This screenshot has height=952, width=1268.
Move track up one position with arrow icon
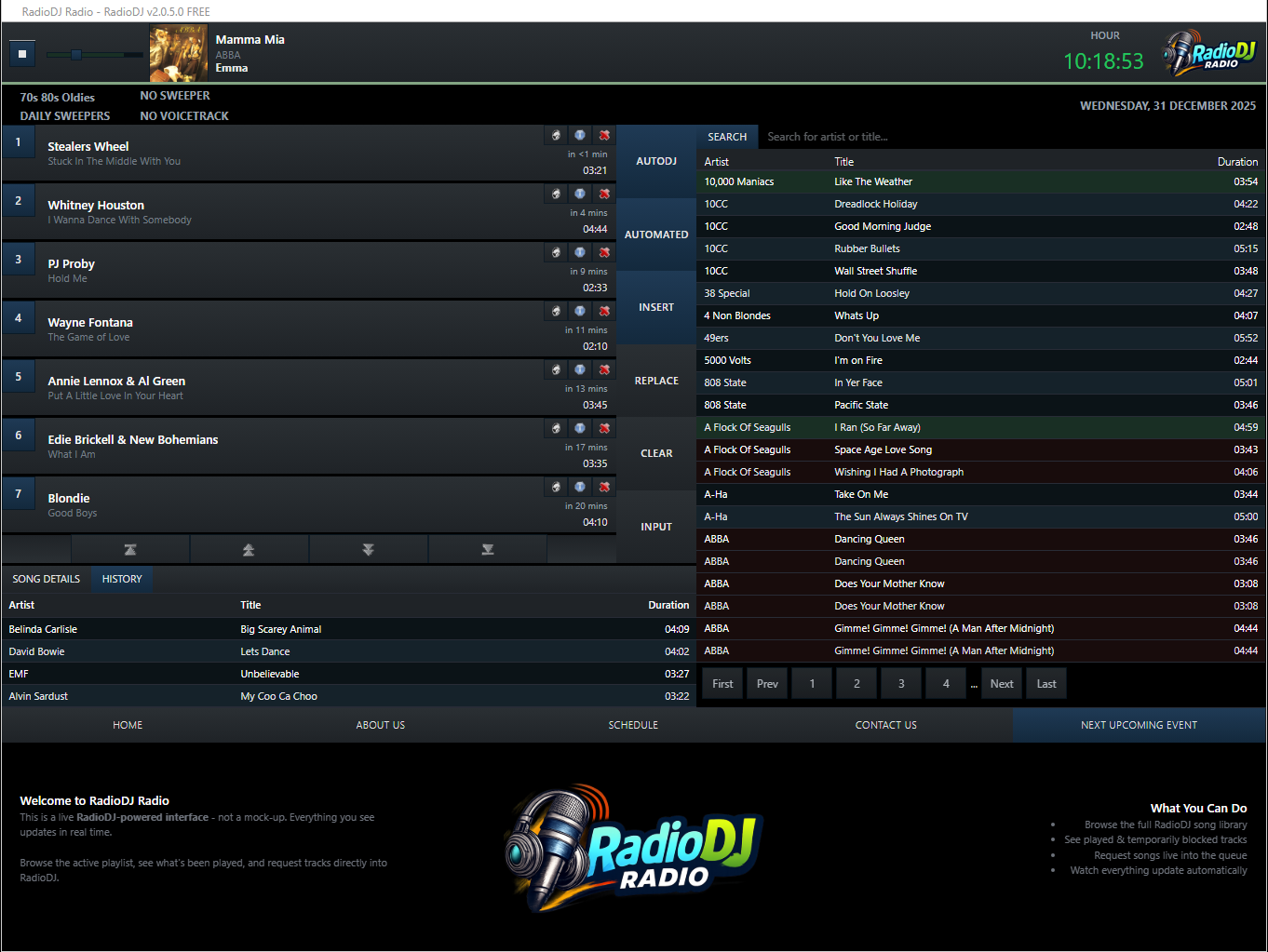pos(250,548)
